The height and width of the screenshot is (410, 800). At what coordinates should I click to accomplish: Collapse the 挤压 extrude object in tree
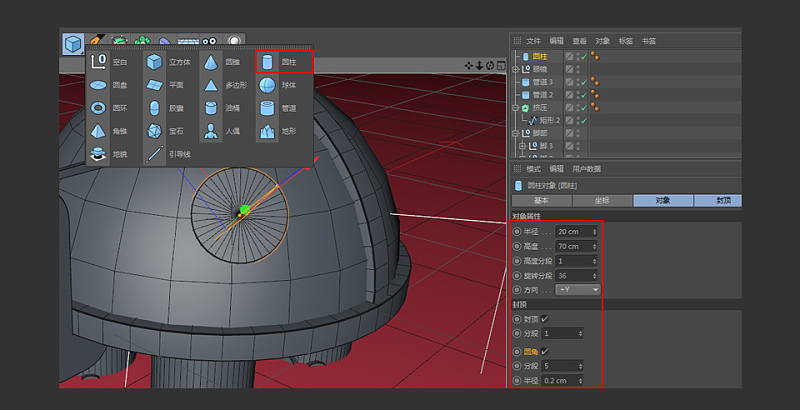(x=516, y=107)
